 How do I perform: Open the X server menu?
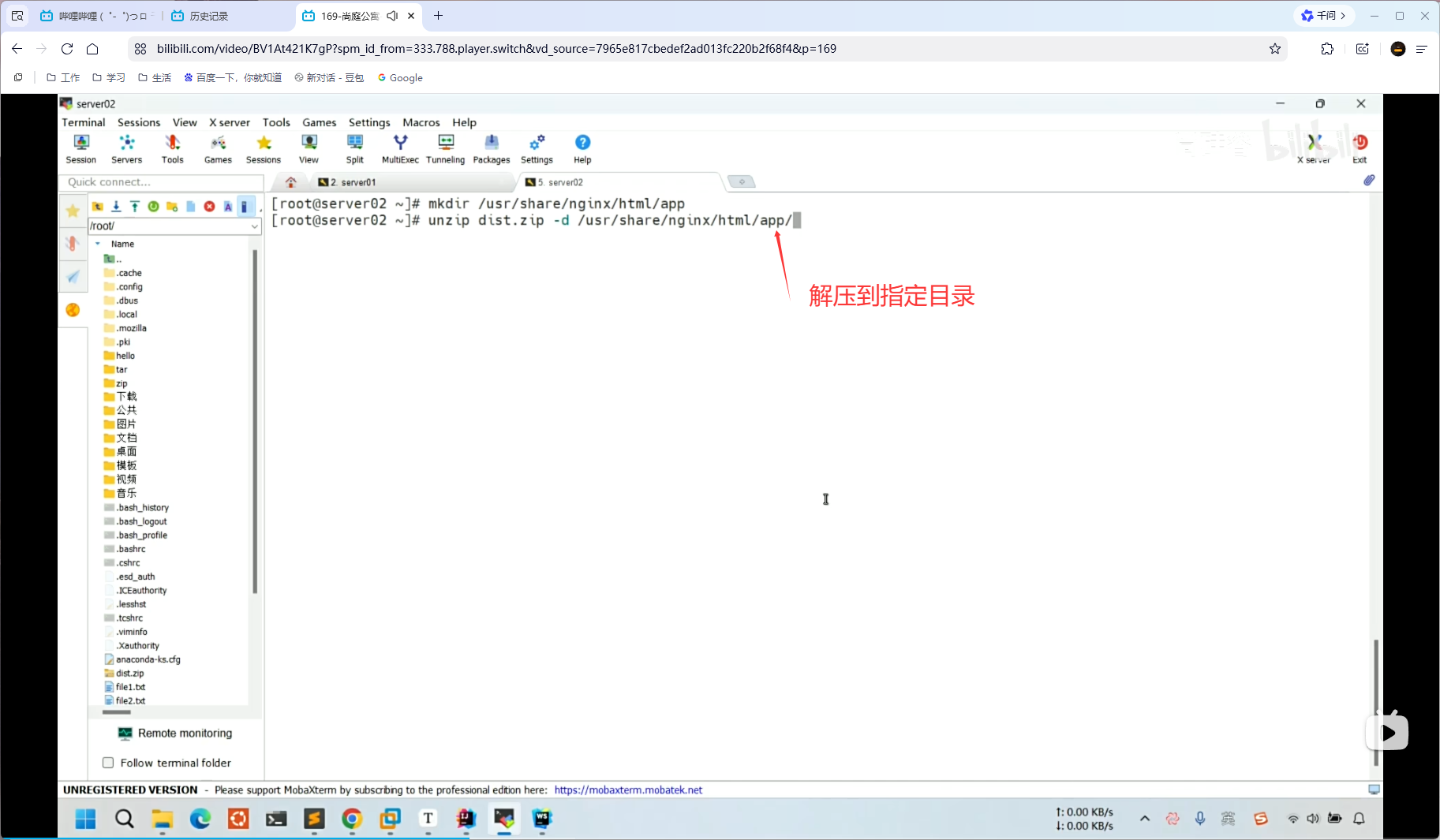[230, 122]
